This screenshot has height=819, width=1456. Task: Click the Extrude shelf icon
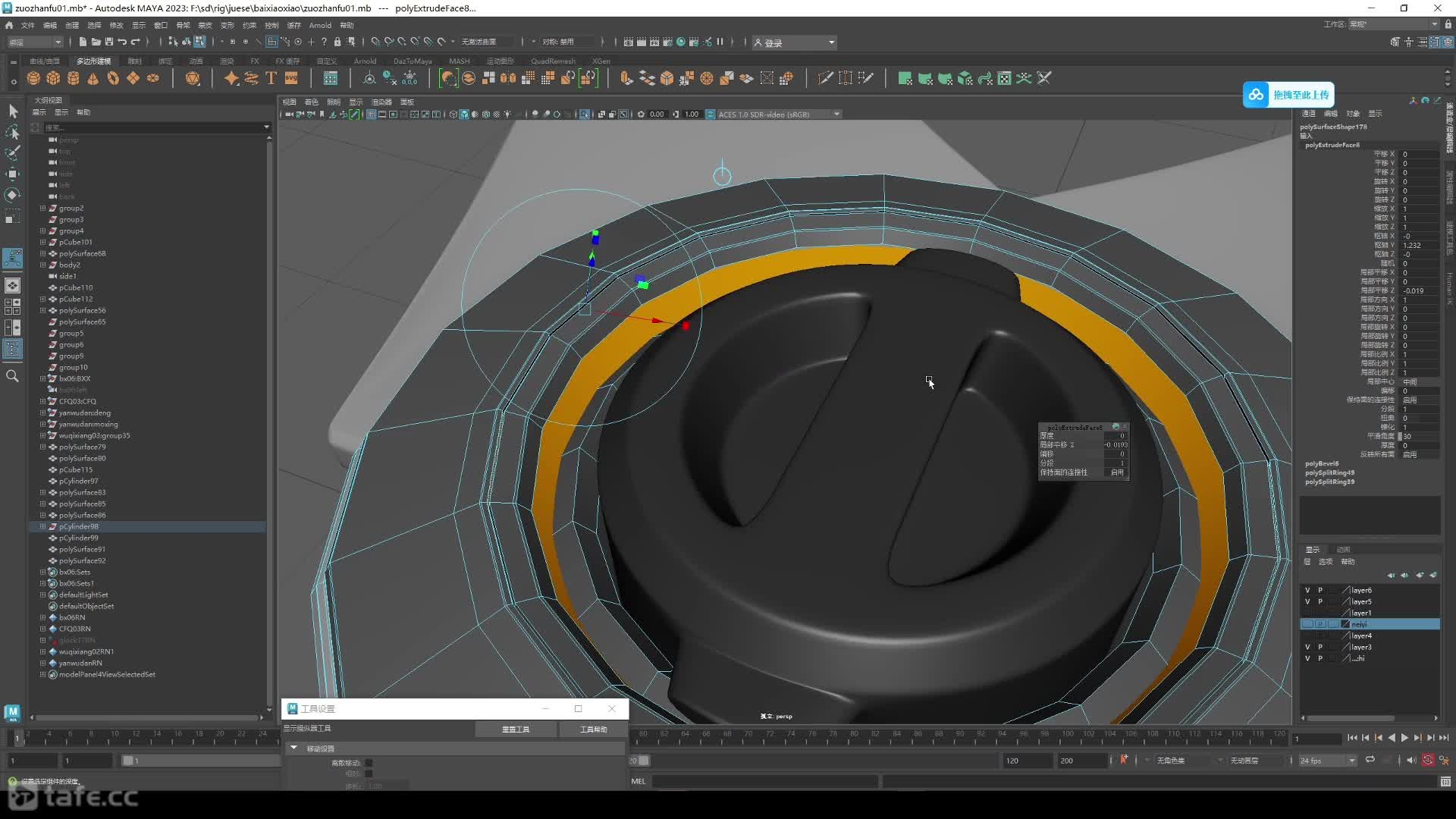pos(626,78)
